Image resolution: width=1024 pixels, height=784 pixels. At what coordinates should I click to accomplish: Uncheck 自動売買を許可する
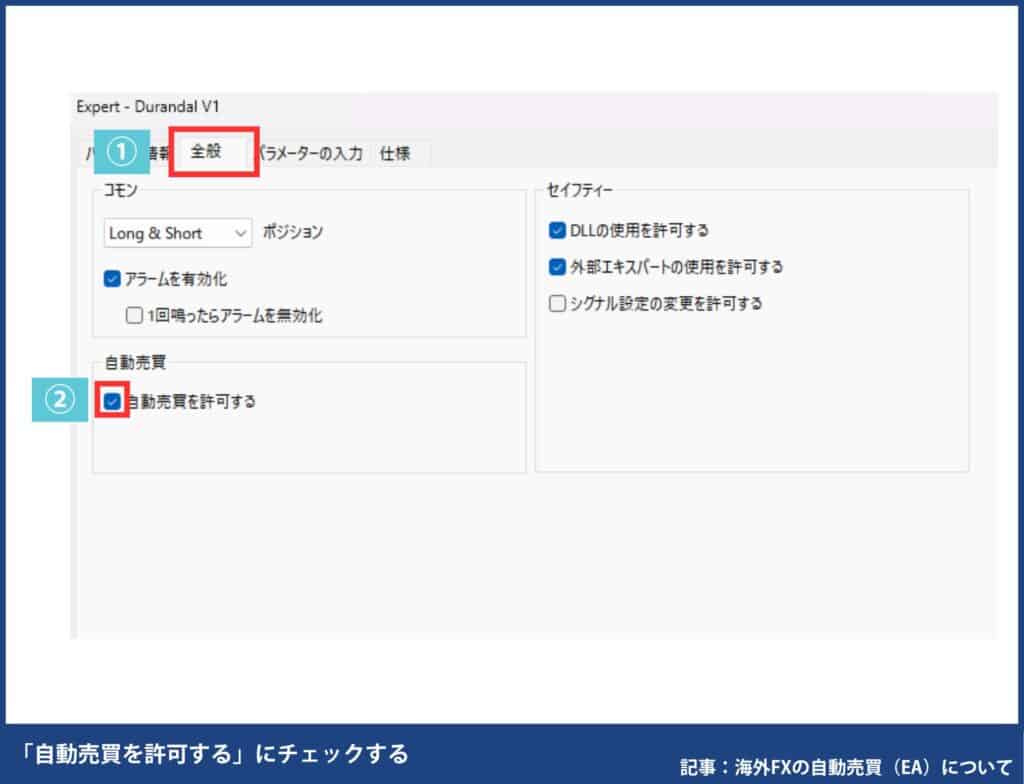[x=113, y=402]
